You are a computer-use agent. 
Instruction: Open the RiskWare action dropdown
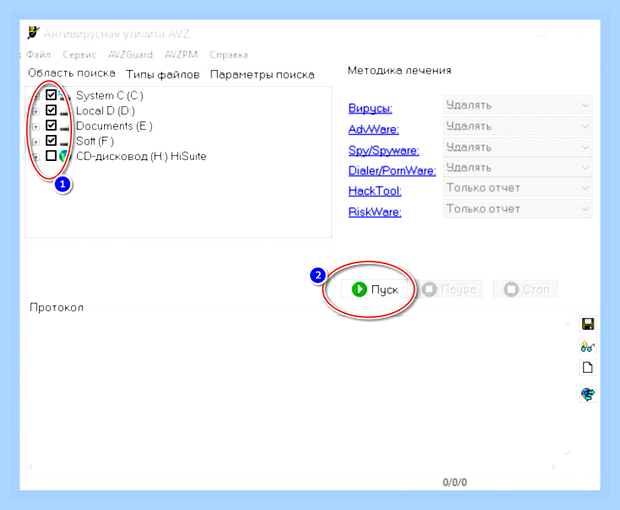[518, 209]
